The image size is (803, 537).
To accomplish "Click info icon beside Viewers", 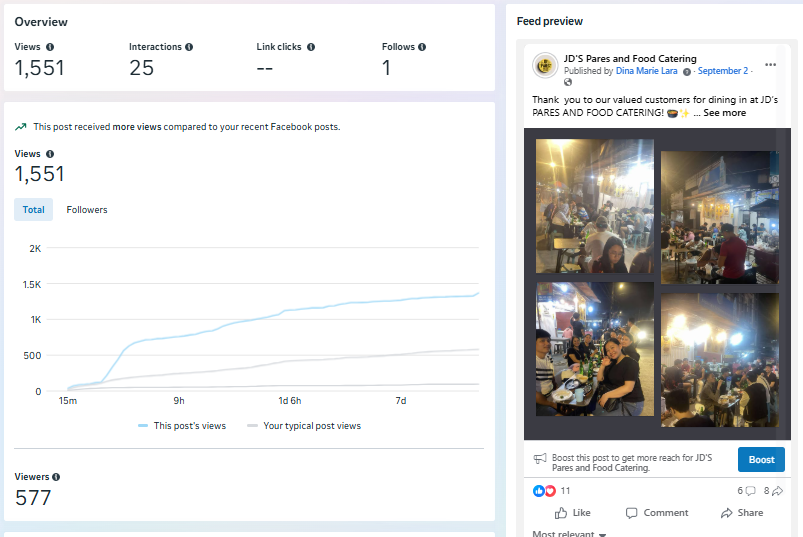I will [56, 477].
